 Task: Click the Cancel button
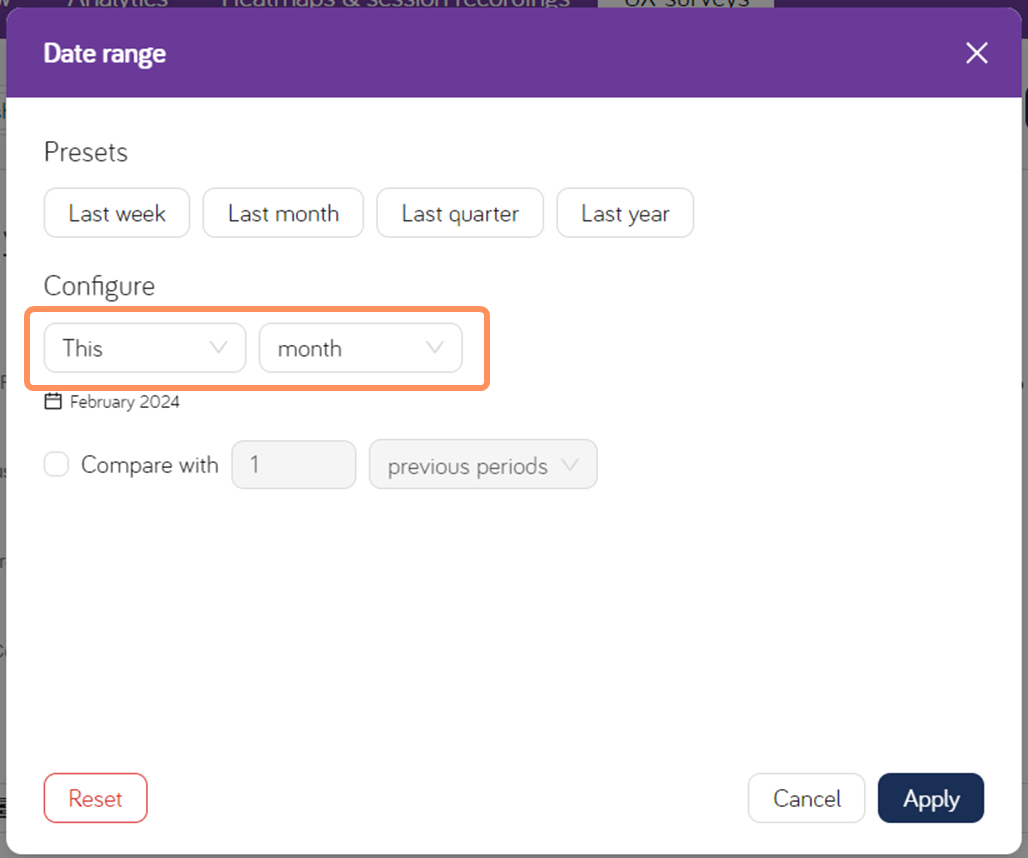(806, 798)
